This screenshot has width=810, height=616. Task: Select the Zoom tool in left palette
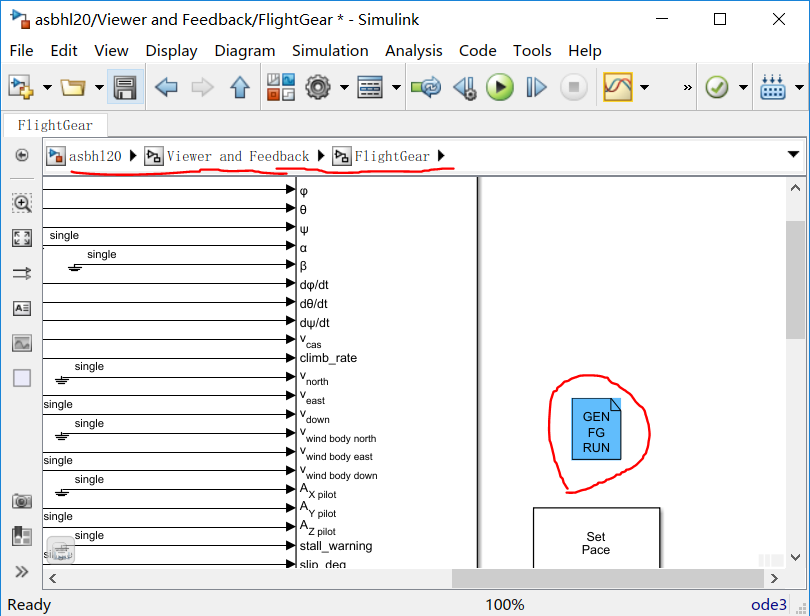[23, 203]
